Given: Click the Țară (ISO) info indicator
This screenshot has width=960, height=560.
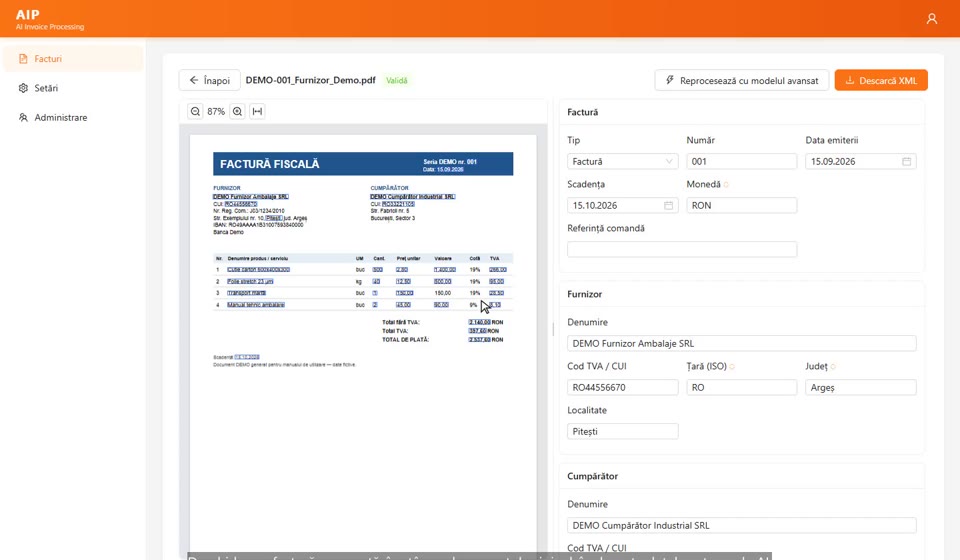Looking at the screenshot, I should click(x=732, y=367).
